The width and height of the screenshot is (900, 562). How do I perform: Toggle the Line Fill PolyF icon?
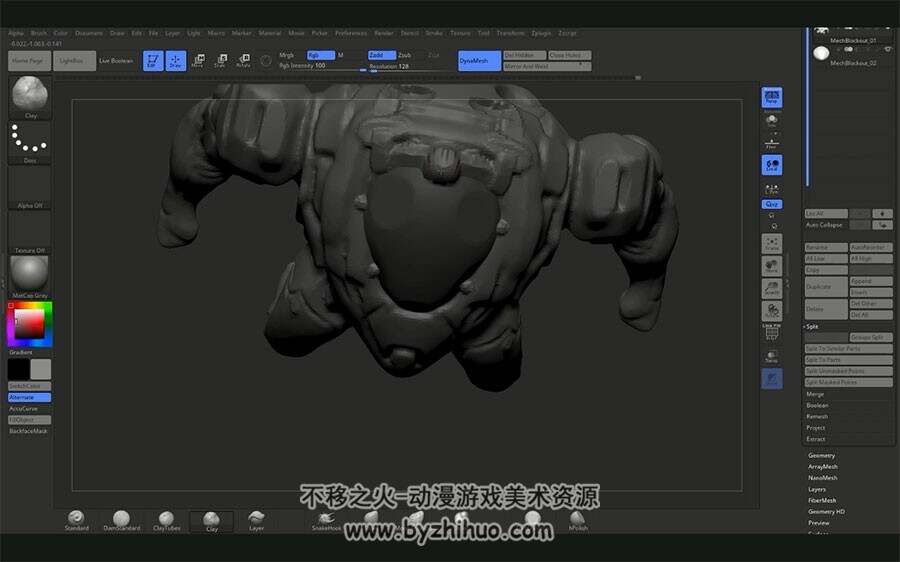pyautogui.click(x=772, y=332)
